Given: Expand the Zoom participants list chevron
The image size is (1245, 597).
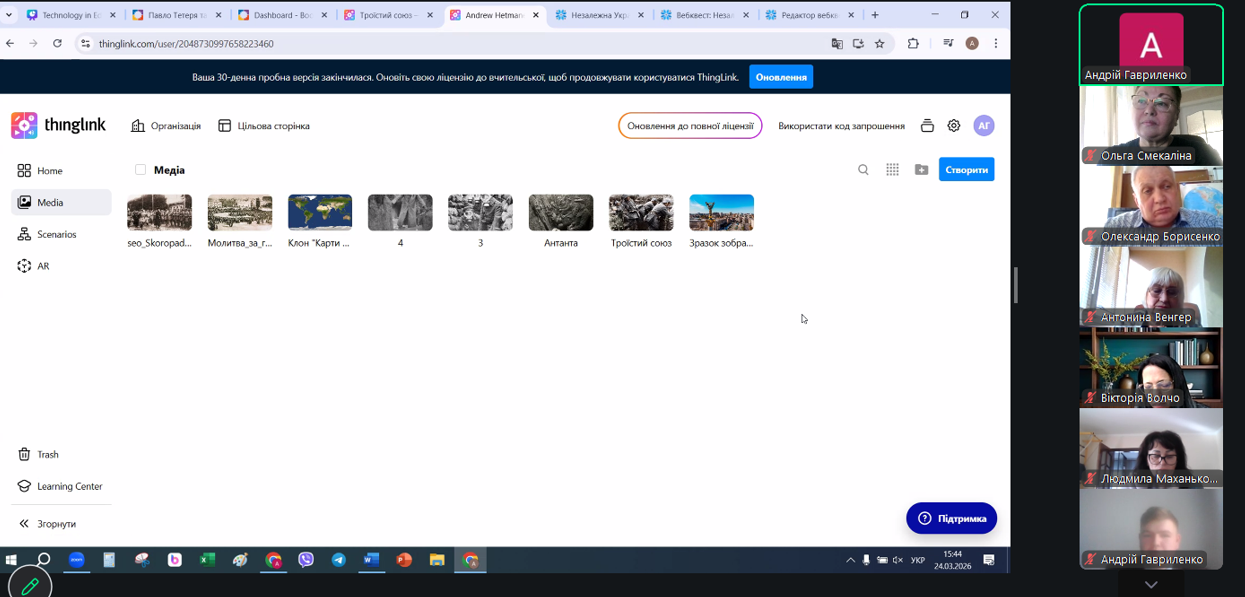Looking at the screenshot, I should [x=1150, y=585].
